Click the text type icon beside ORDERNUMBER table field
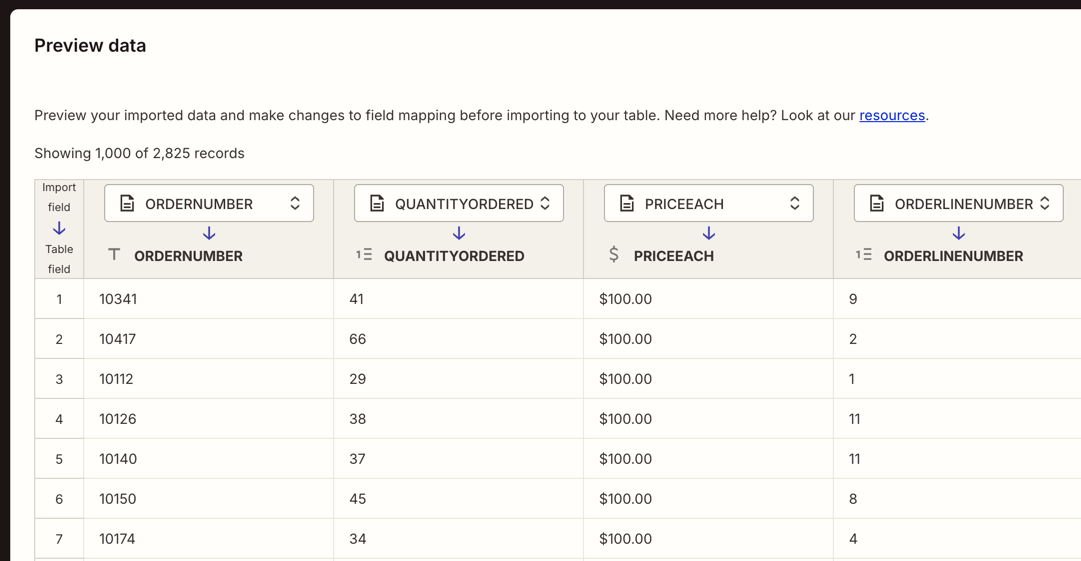The height and width of the screenshot is (561, 1081). [114, 255]
